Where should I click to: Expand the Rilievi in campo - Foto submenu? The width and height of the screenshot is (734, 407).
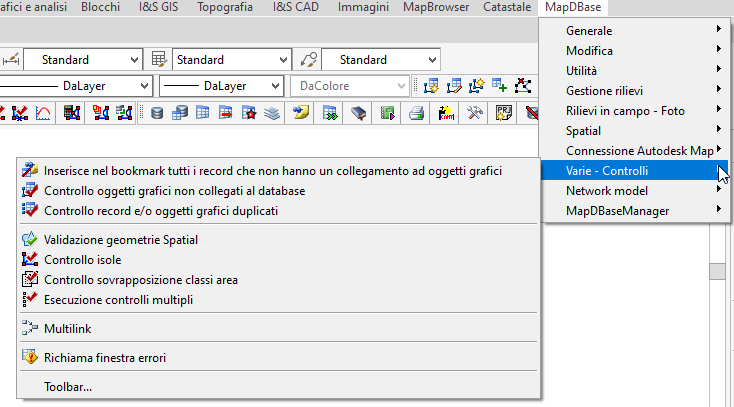coord(634,111)
